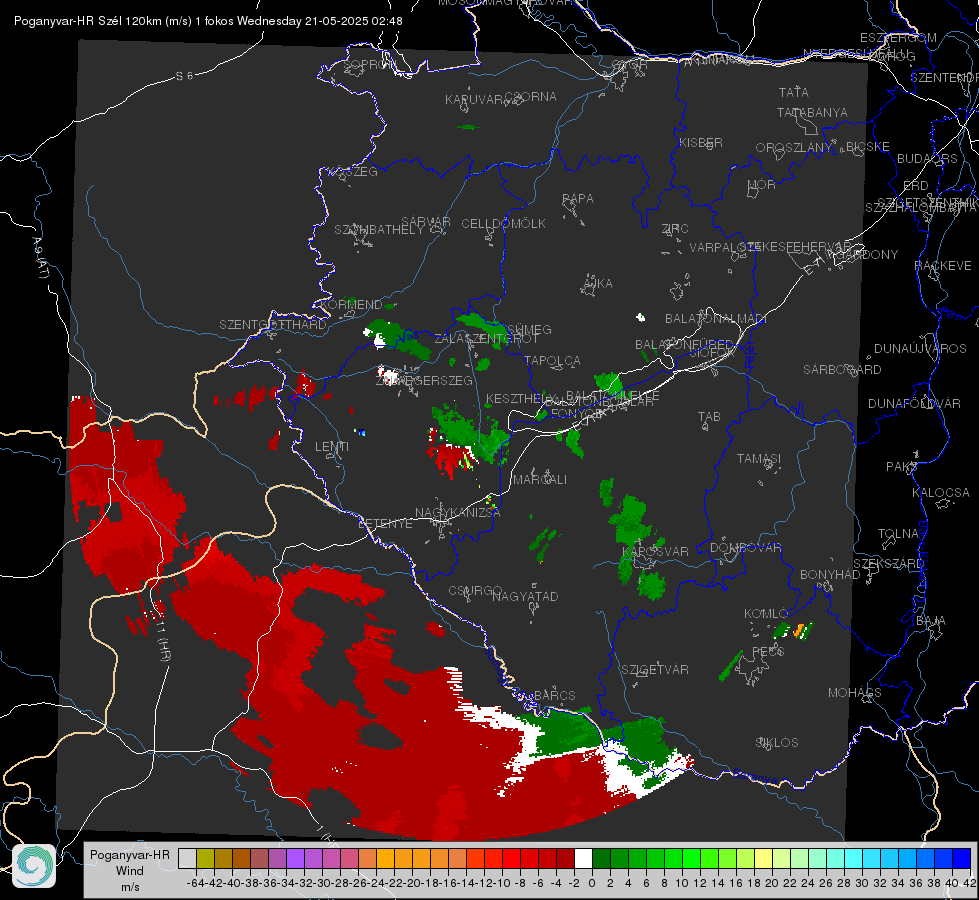Click the DUNAÚJVÁROS city label
Image resolution: width=979 pixels, height=900 pixels.
click(920, 349)
